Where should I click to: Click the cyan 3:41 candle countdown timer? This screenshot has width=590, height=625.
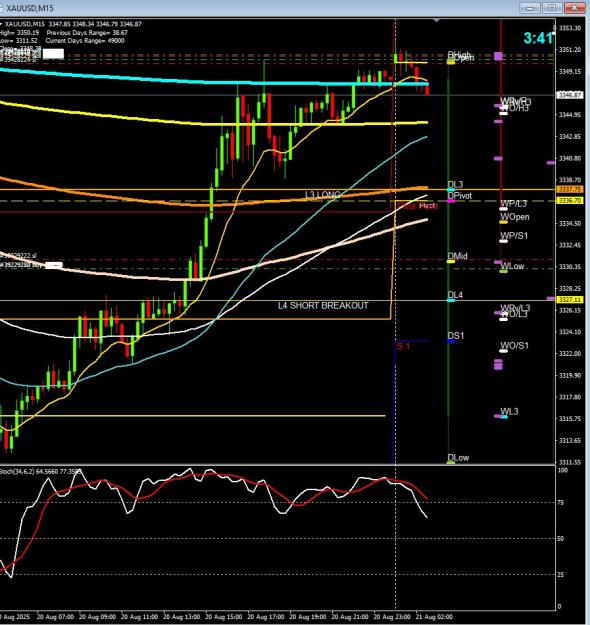pyautogui.click(x=538, y=38)
